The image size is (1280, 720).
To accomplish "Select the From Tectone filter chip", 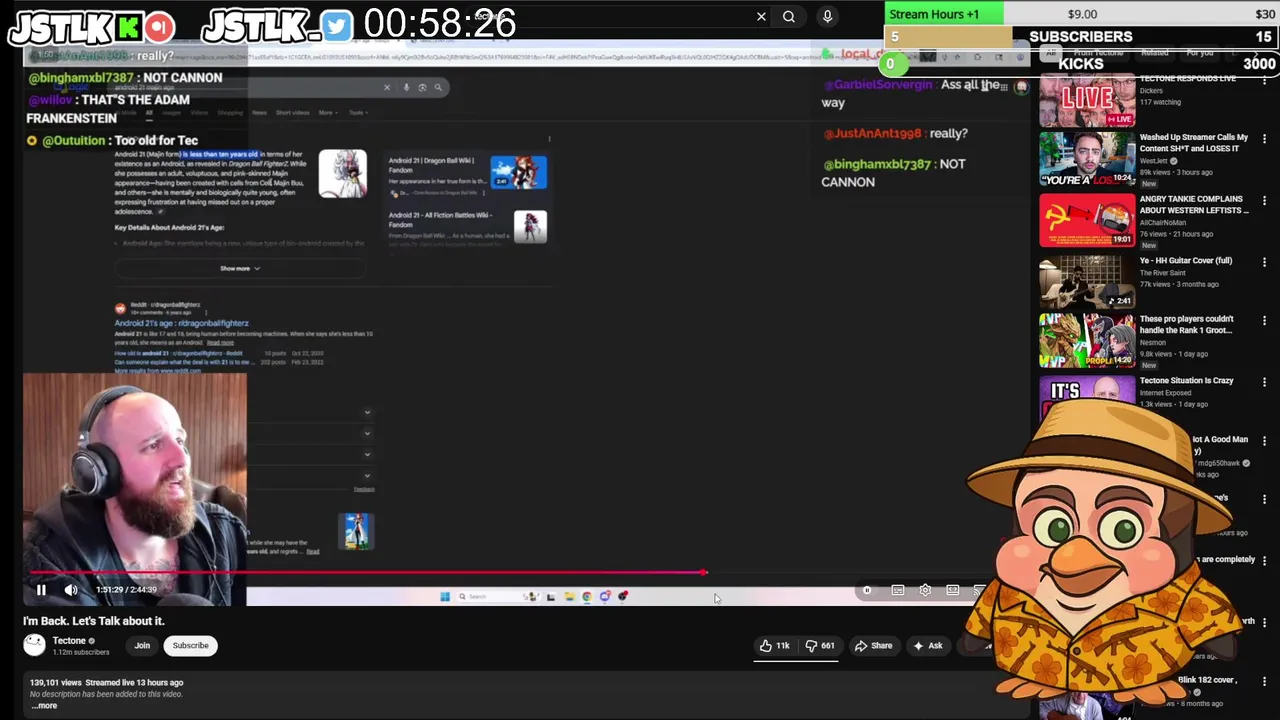I will (x=1098, y=53).
